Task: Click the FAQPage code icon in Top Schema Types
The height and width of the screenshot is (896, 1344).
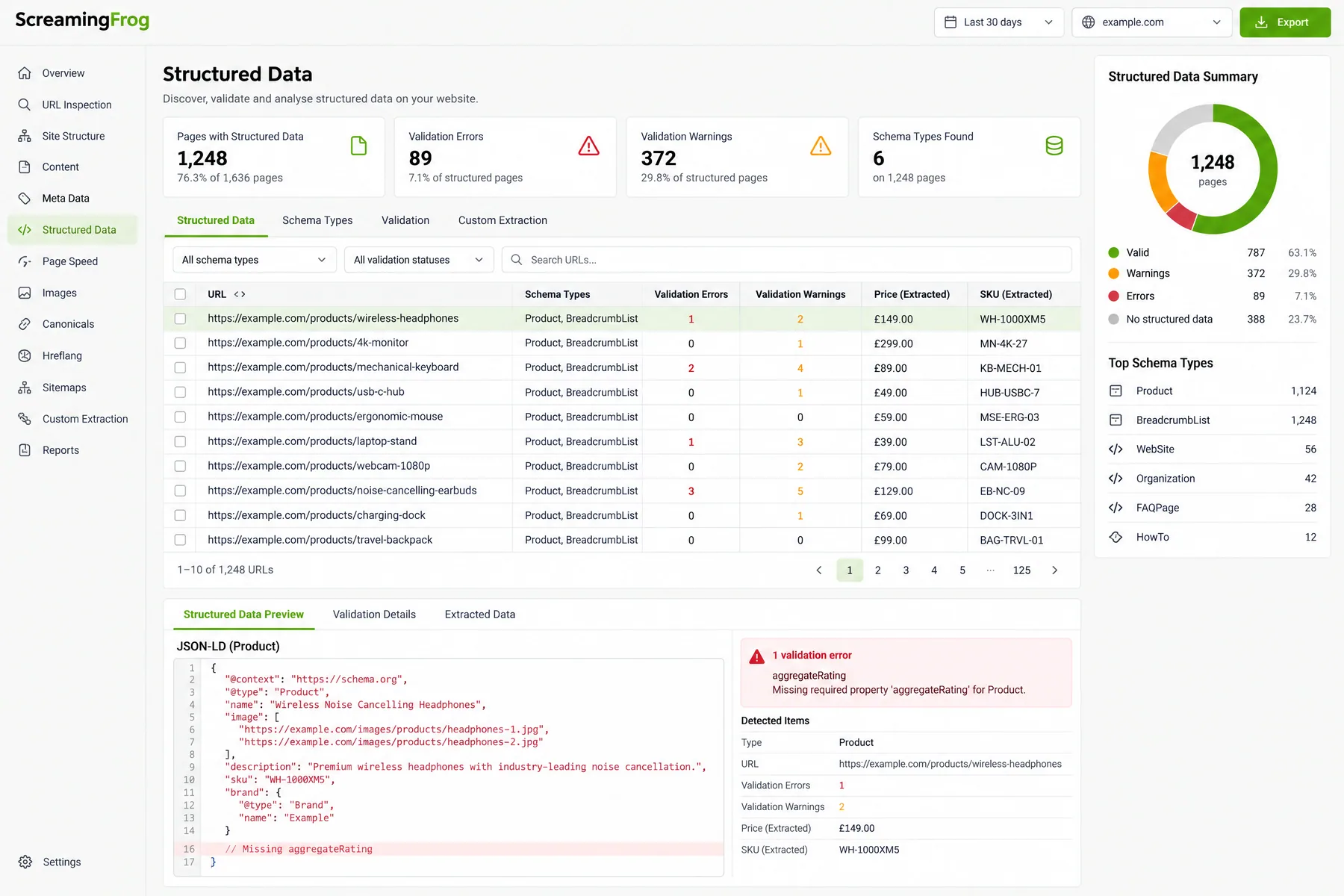Action: pos(1116,508)
